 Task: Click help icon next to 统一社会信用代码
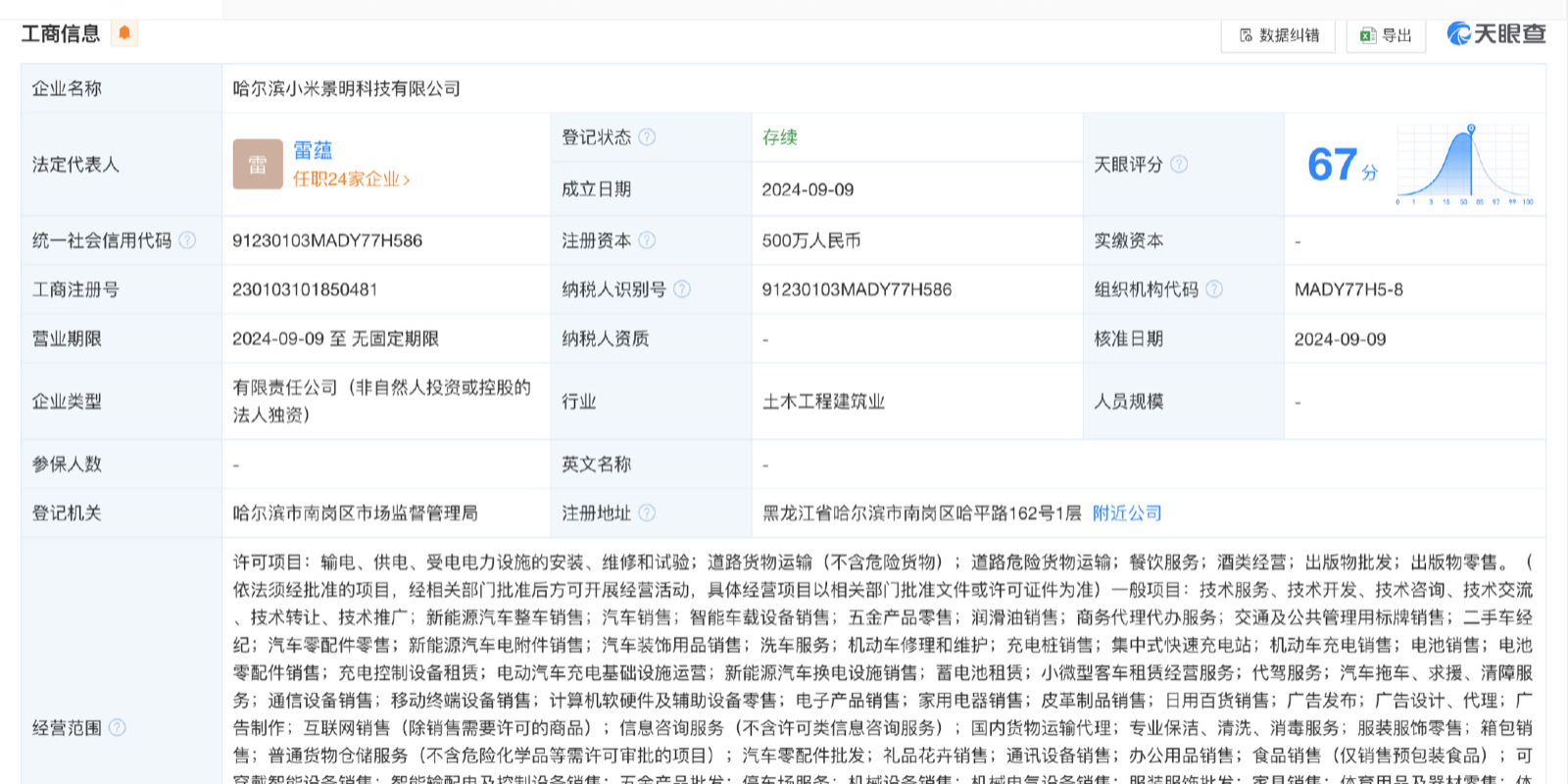(x=187, y=240)
